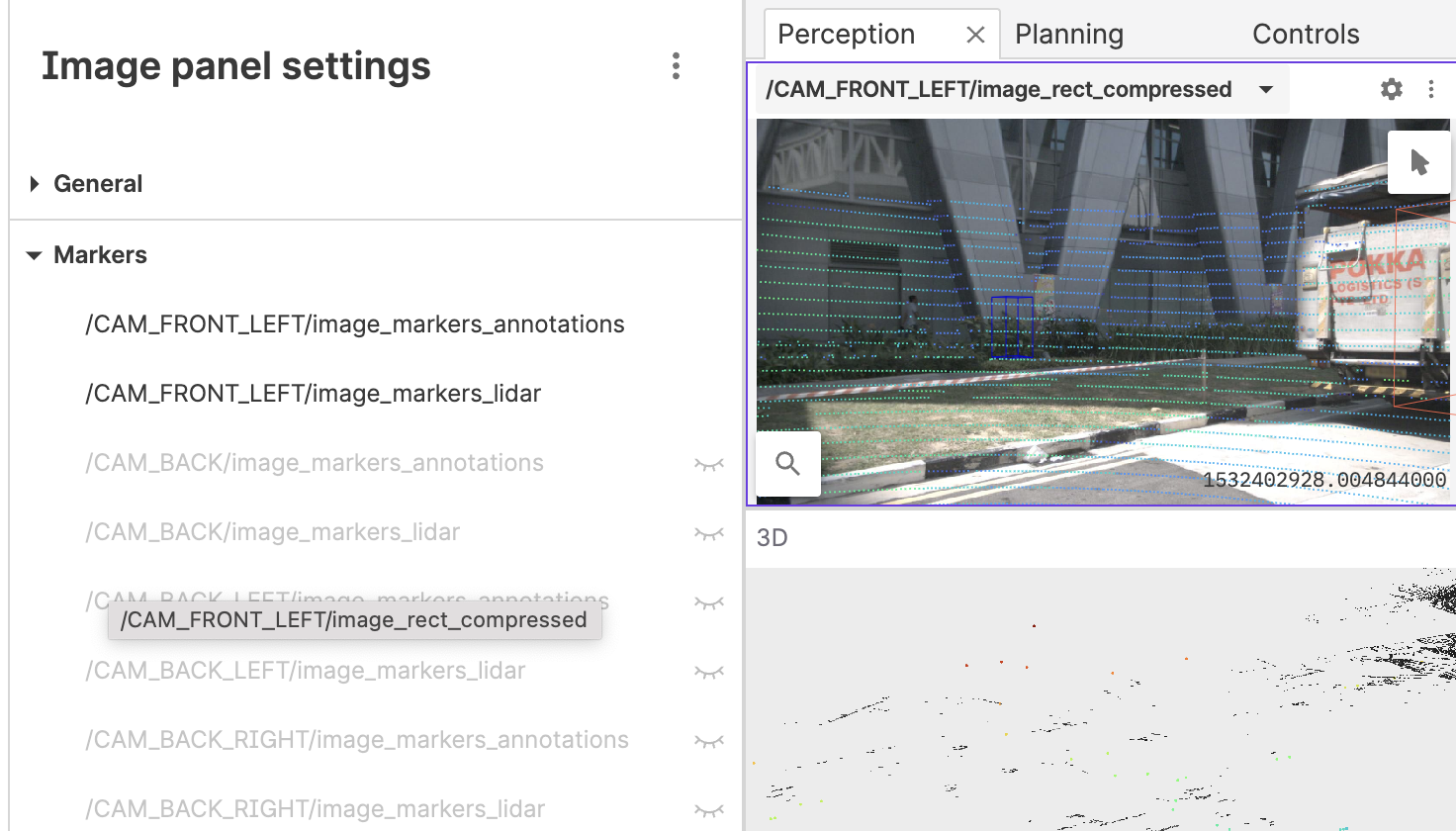
Task: Open the image topic dropdown
Action: coord(1266,88)
